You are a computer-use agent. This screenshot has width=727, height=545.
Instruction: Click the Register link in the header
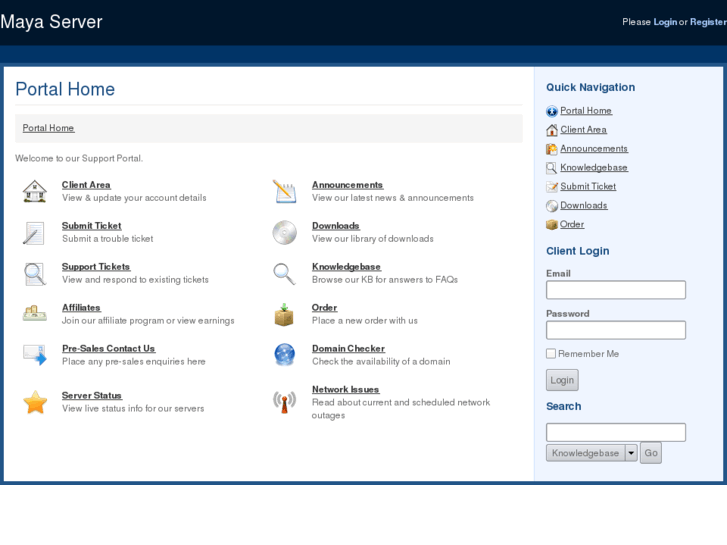tap(708, 22)
